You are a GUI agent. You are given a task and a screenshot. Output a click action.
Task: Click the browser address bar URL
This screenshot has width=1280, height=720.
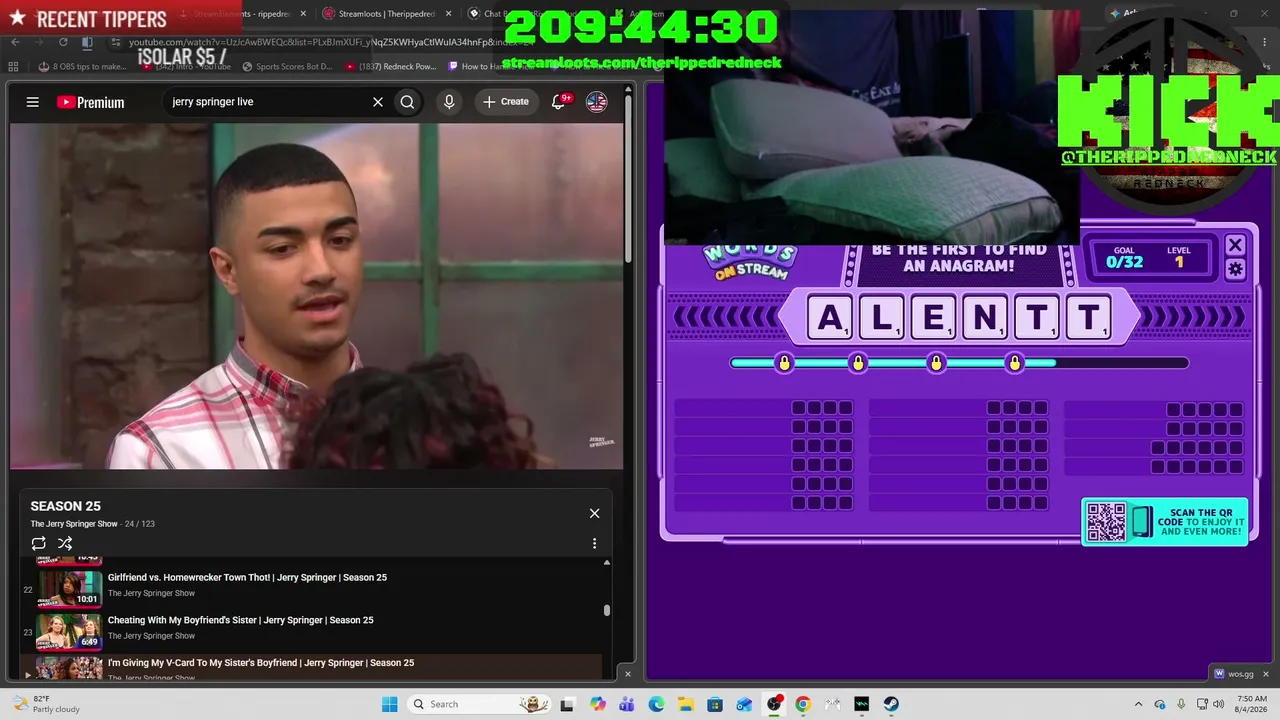[330, 42]
